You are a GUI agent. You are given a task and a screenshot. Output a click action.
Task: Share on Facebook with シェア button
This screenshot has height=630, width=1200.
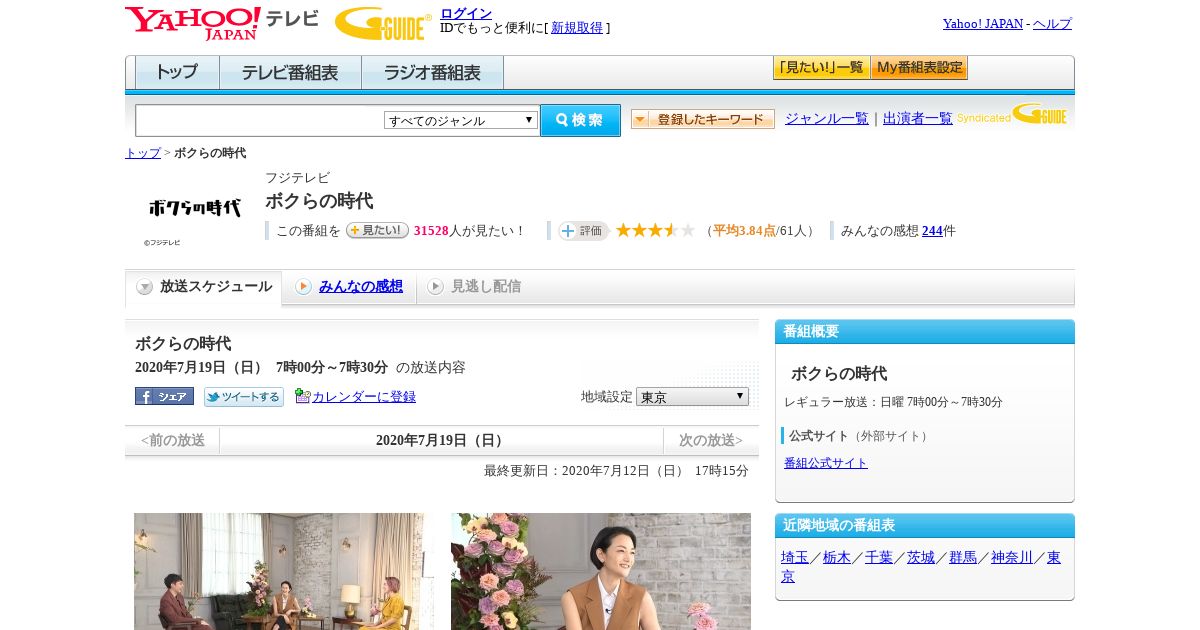click(x=164, y=396)
